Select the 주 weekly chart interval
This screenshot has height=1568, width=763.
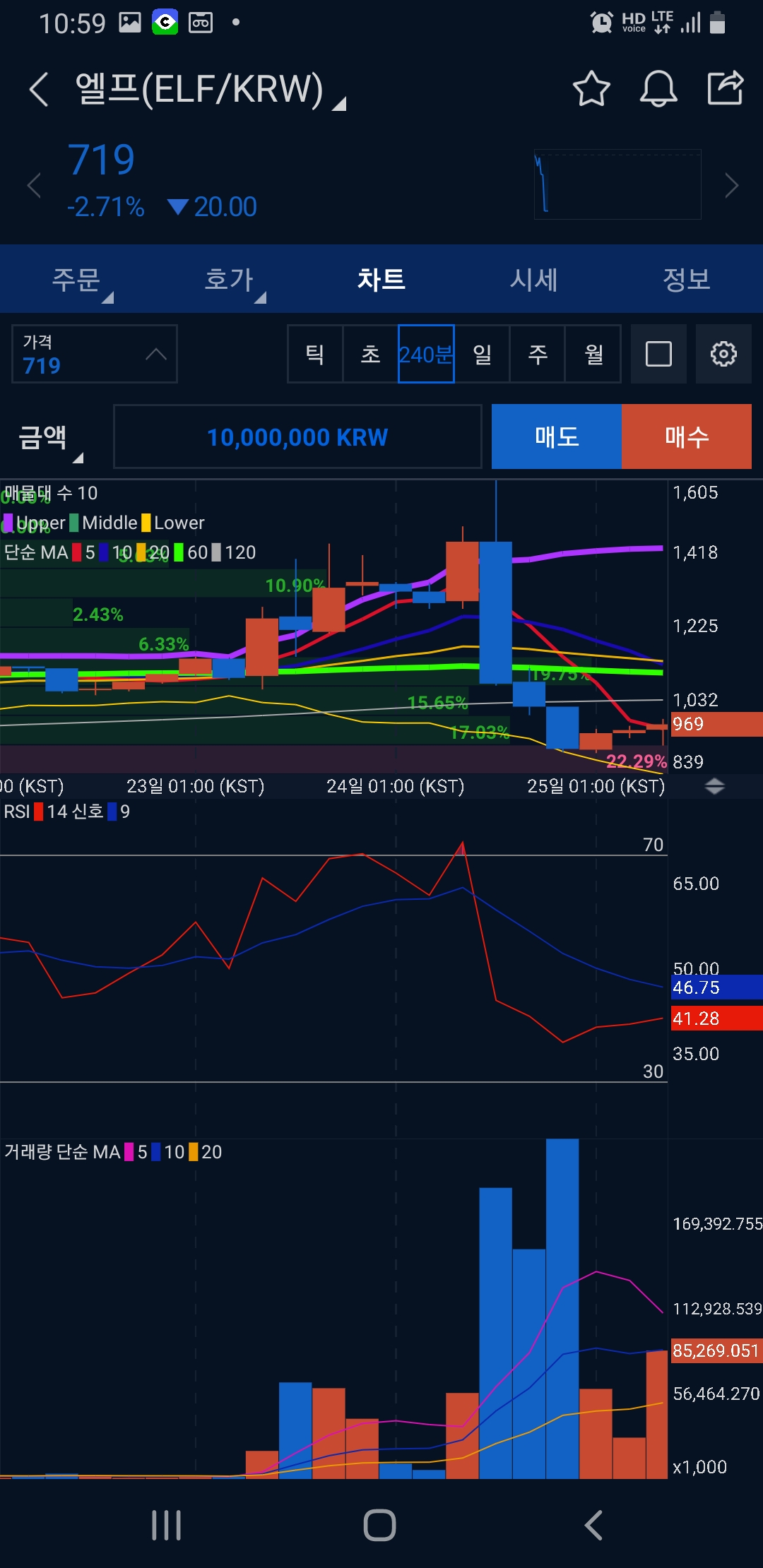(538, 354)
